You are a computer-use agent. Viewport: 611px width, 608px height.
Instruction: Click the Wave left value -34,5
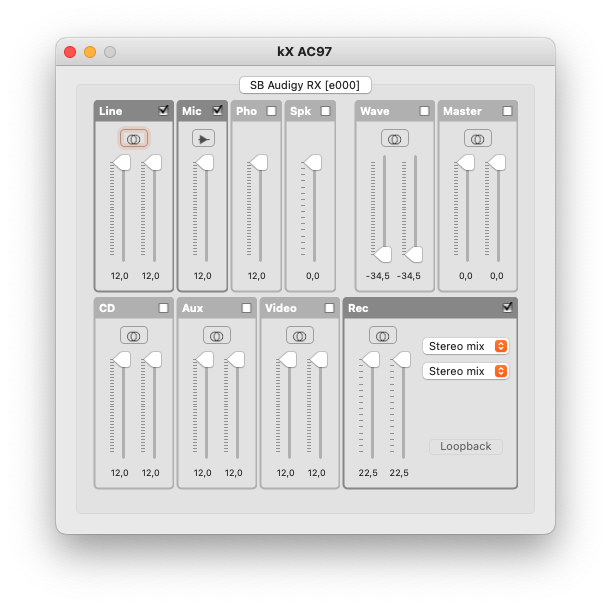pos(377,276)
